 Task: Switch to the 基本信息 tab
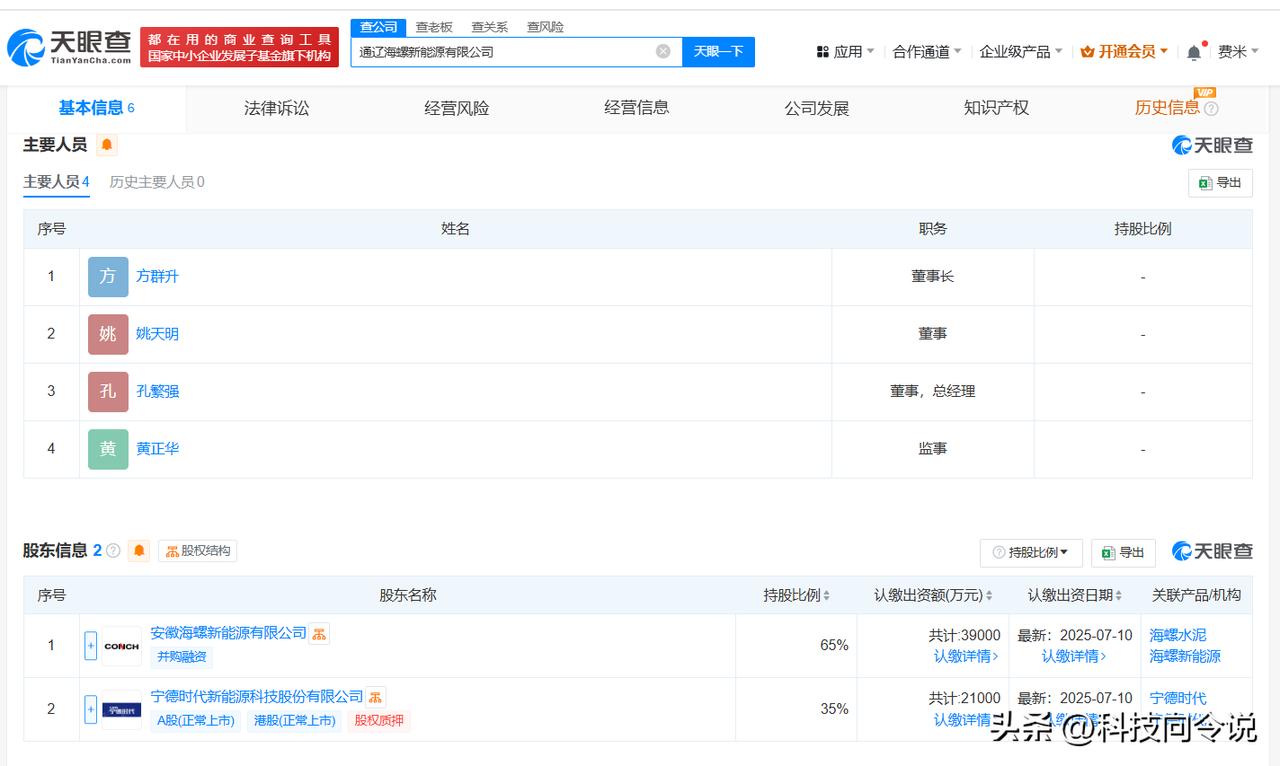pos(96,108)
